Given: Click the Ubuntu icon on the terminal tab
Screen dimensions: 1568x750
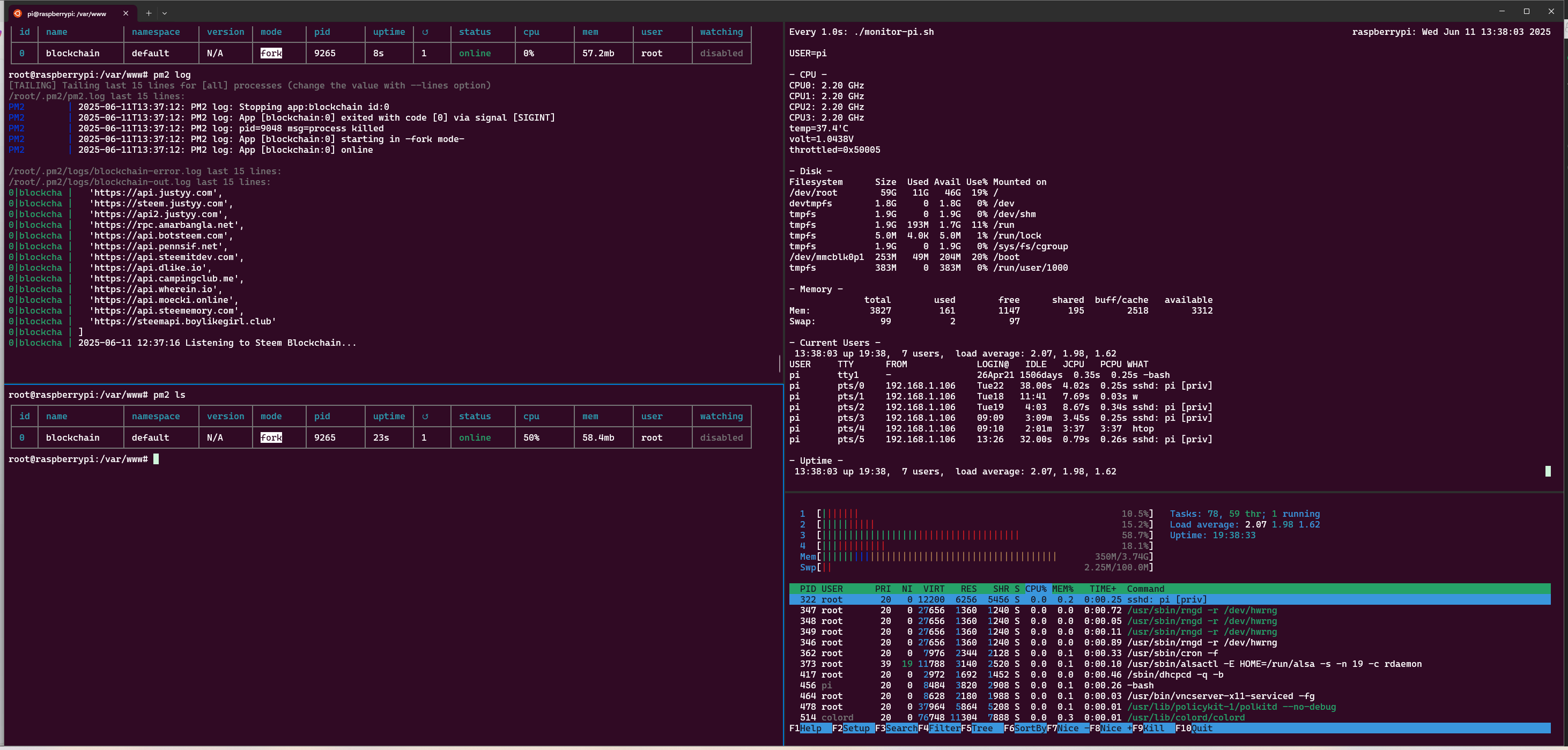Looking at the screenshot, I should click(x=18, y=13).
